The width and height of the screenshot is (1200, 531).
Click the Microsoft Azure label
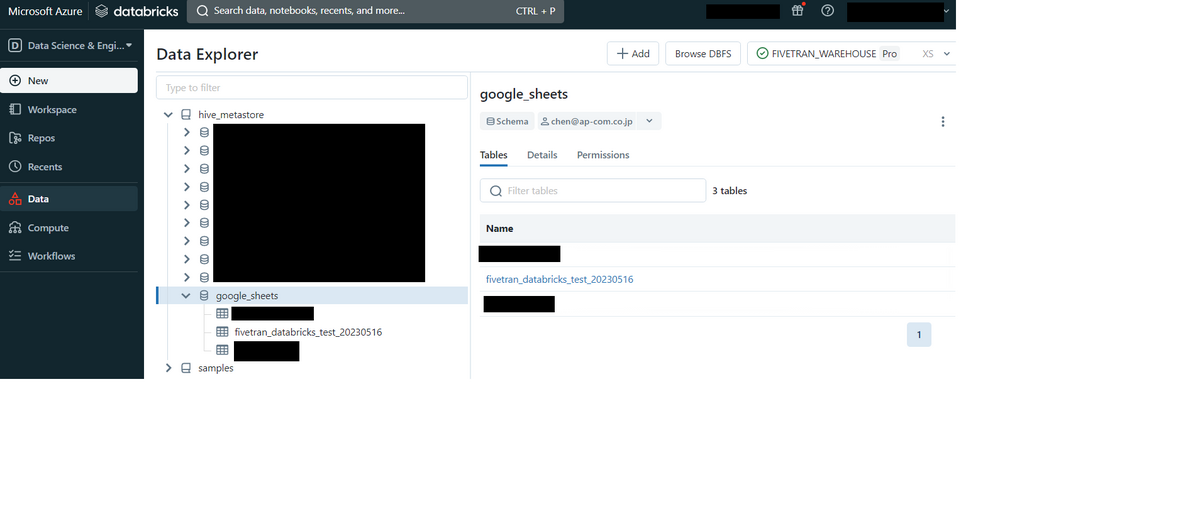[x=45, y=11]
